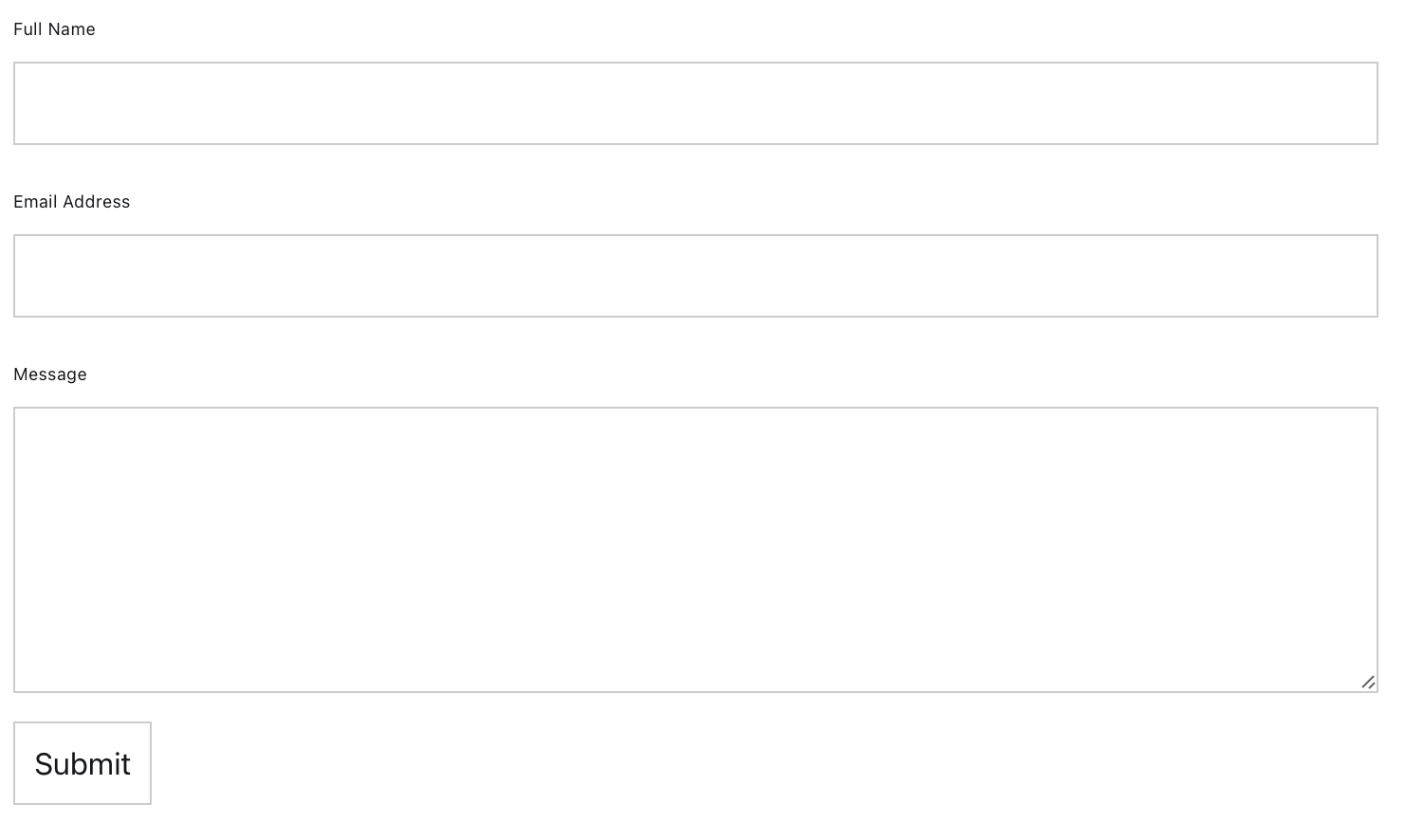Click the Submit button
Image resolution: width=1405 pixels, height=840 pixels.
pyautogui.click(x=82, y=763)
